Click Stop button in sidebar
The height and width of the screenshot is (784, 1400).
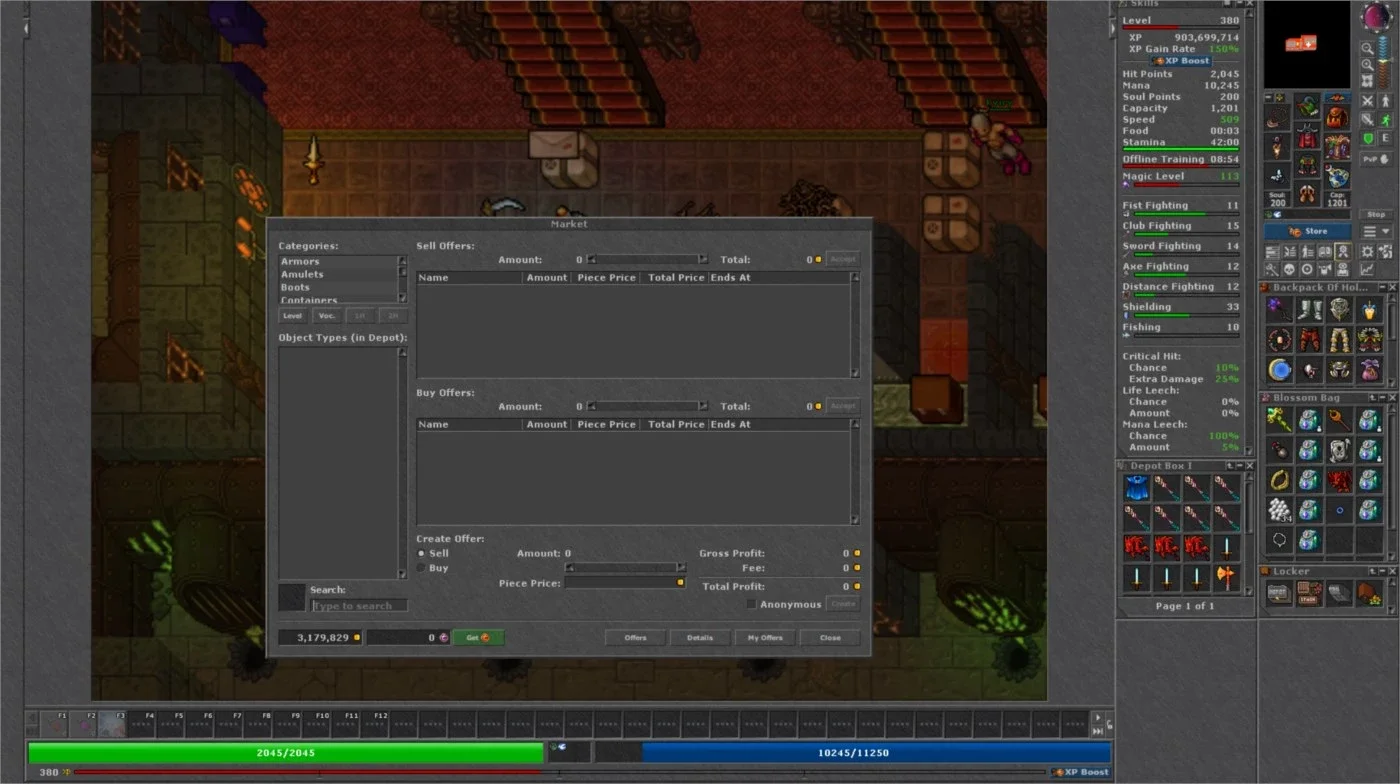click(x=1376, y=214)
